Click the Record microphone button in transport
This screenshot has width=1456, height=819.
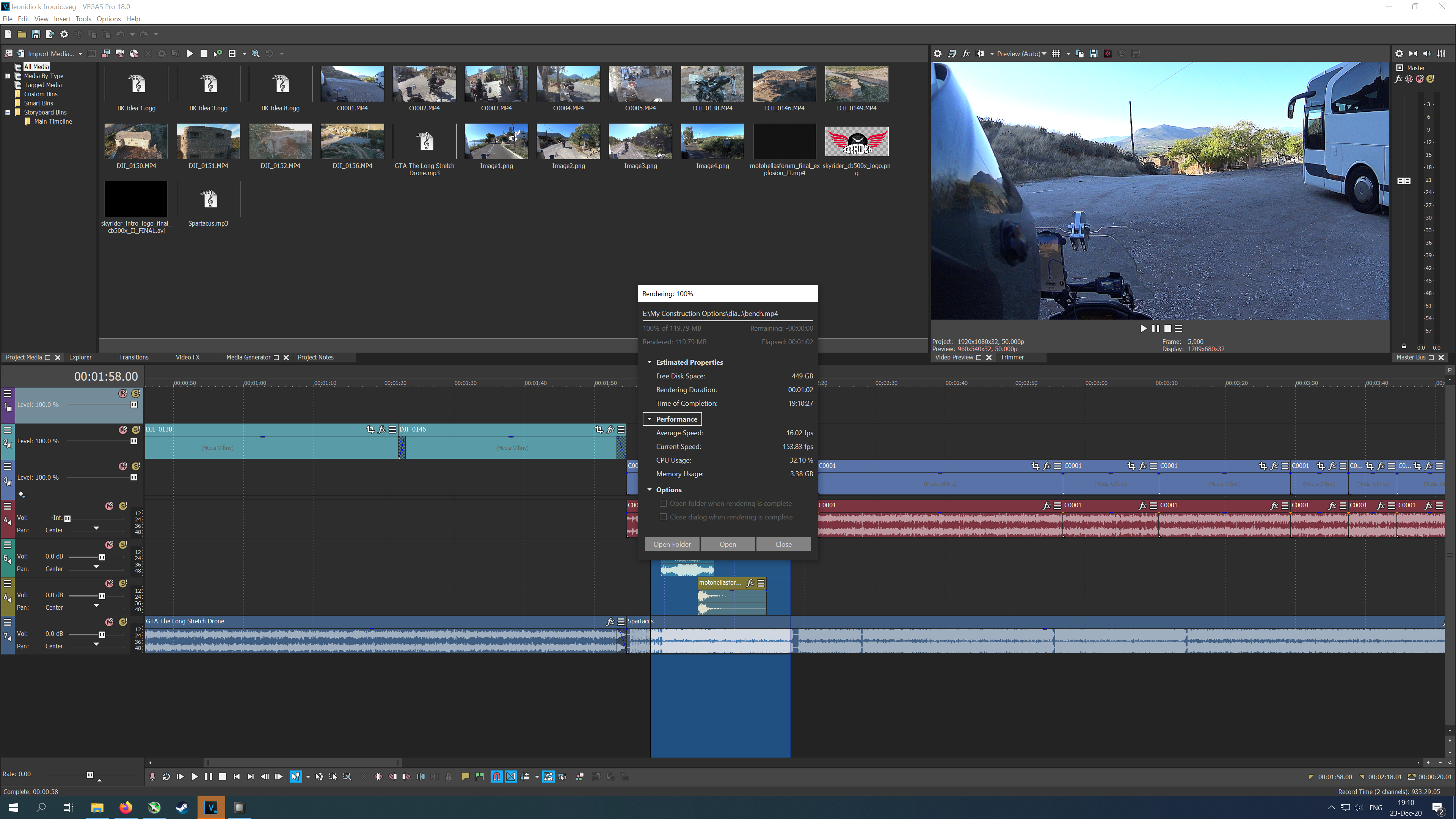click(152, 777)
